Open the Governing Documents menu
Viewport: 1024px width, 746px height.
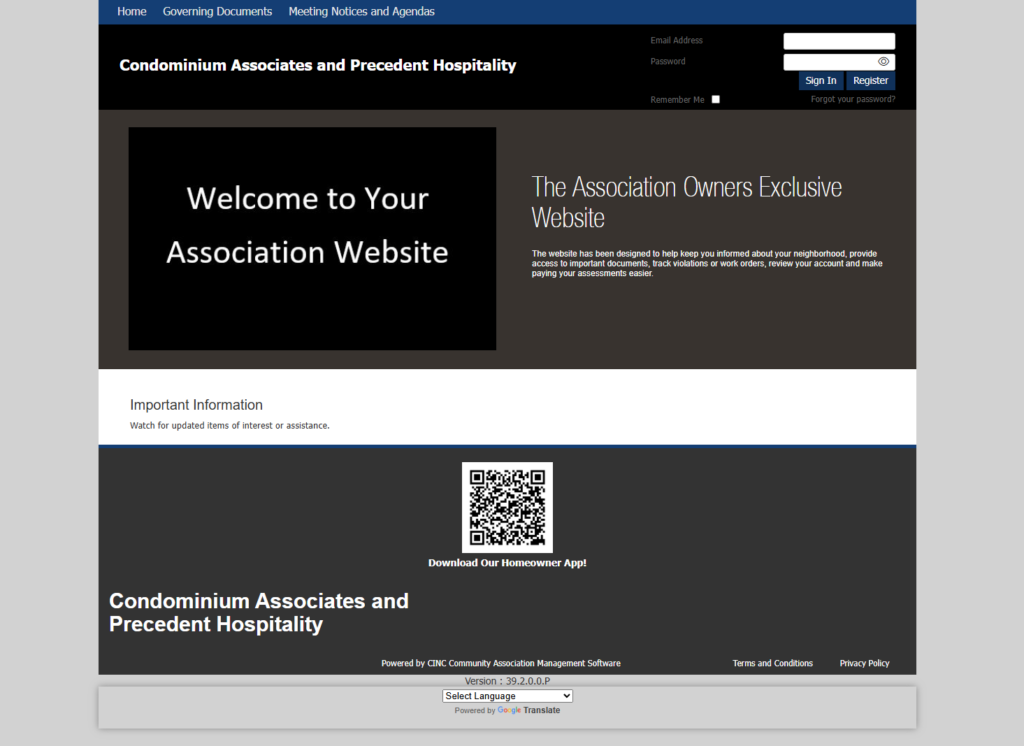pos(217,12)
